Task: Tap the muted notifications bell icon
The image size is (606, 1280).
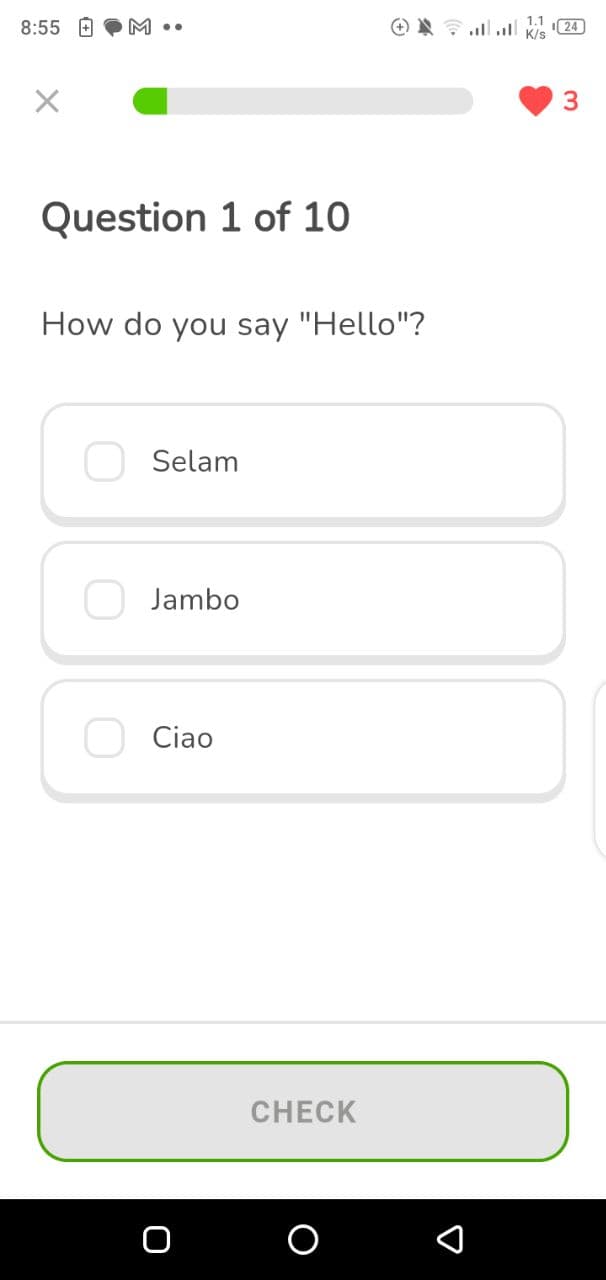Action: pos(424,27)
